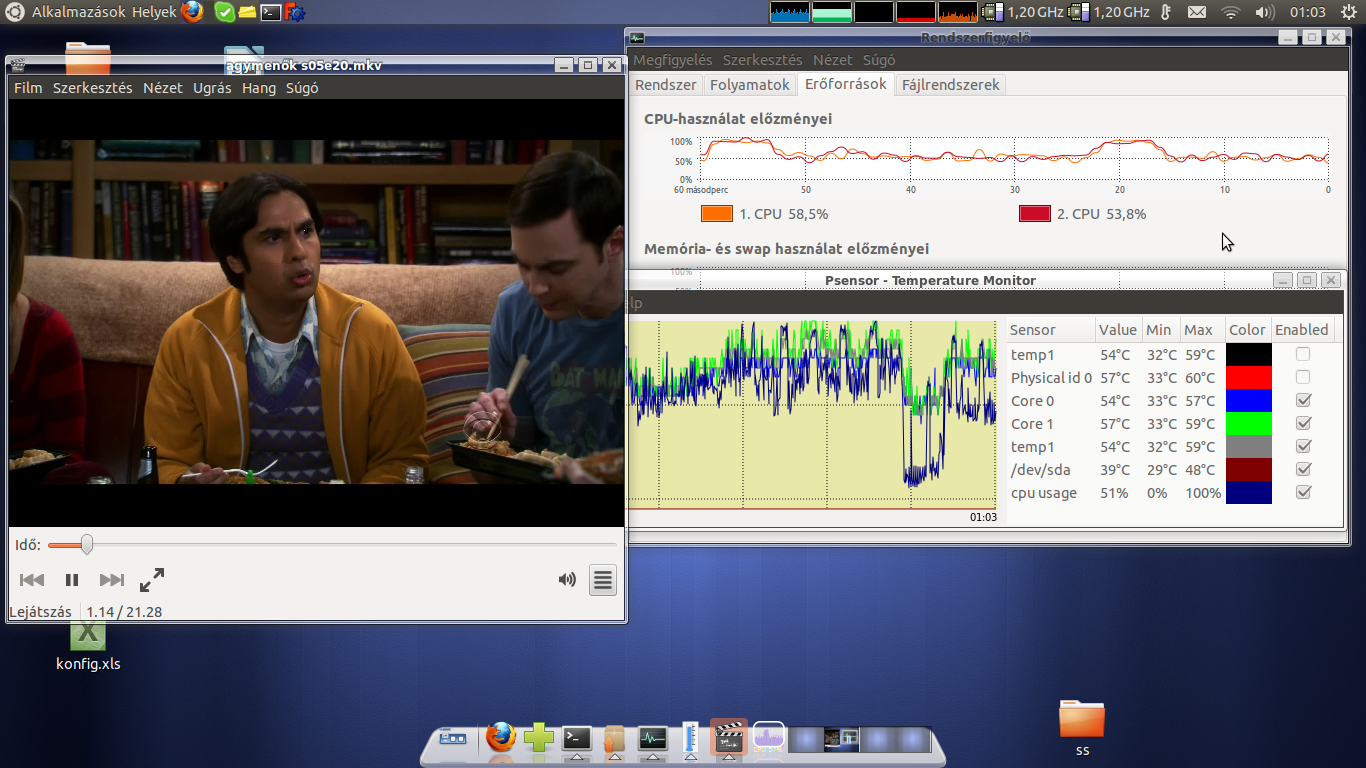Switch to the Folyamatok tab
Image resolution: width=1366 pixels, height=768 pixels.
(750, 85)
